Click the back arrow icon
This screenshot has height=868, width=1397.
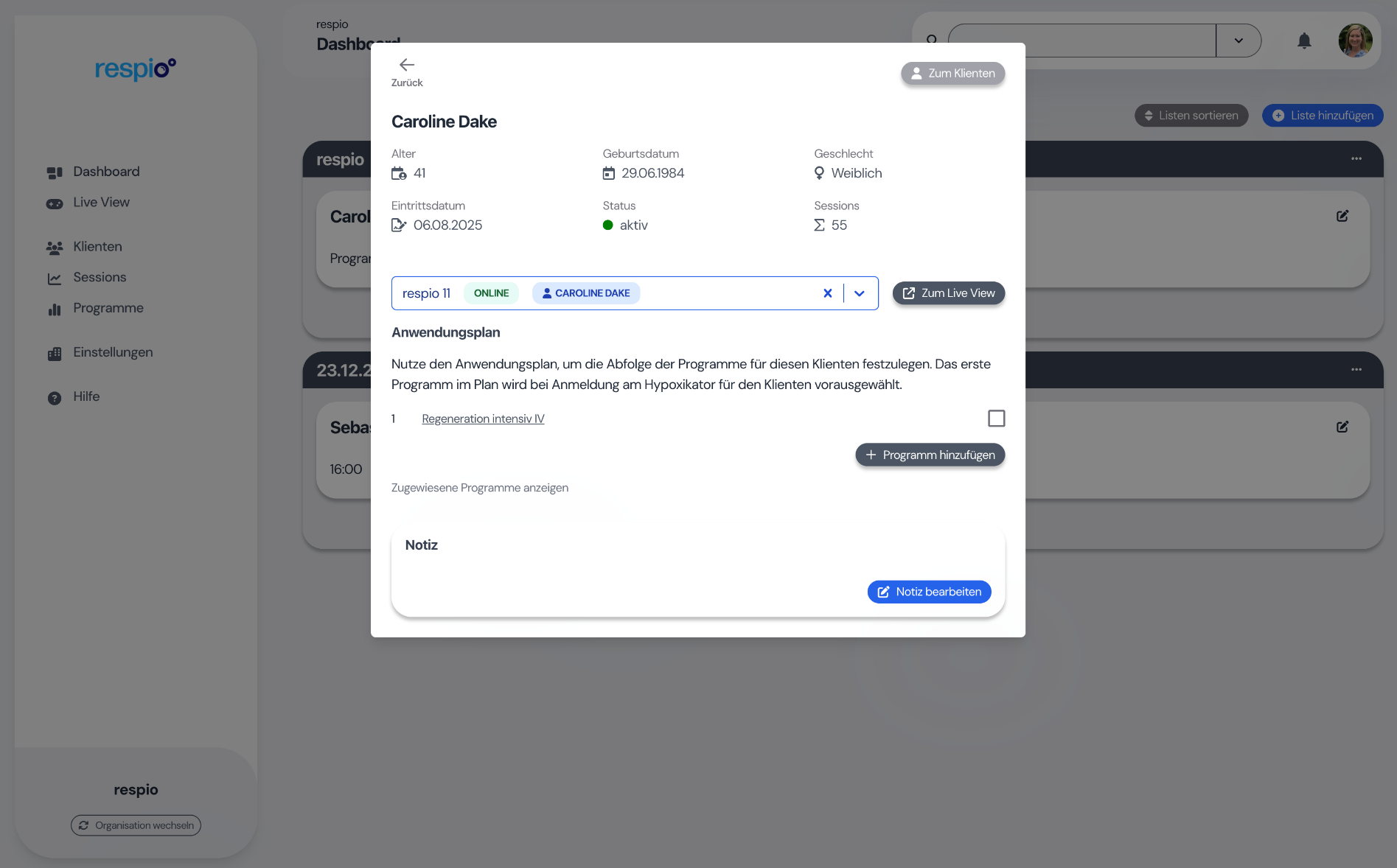coord(406,65)
